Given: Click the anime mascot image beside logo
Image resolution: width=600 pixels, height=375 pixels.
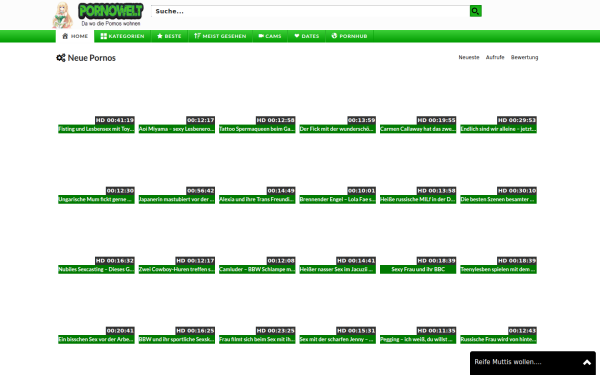Looking at the screenshot, I should (x=62, y=15).
